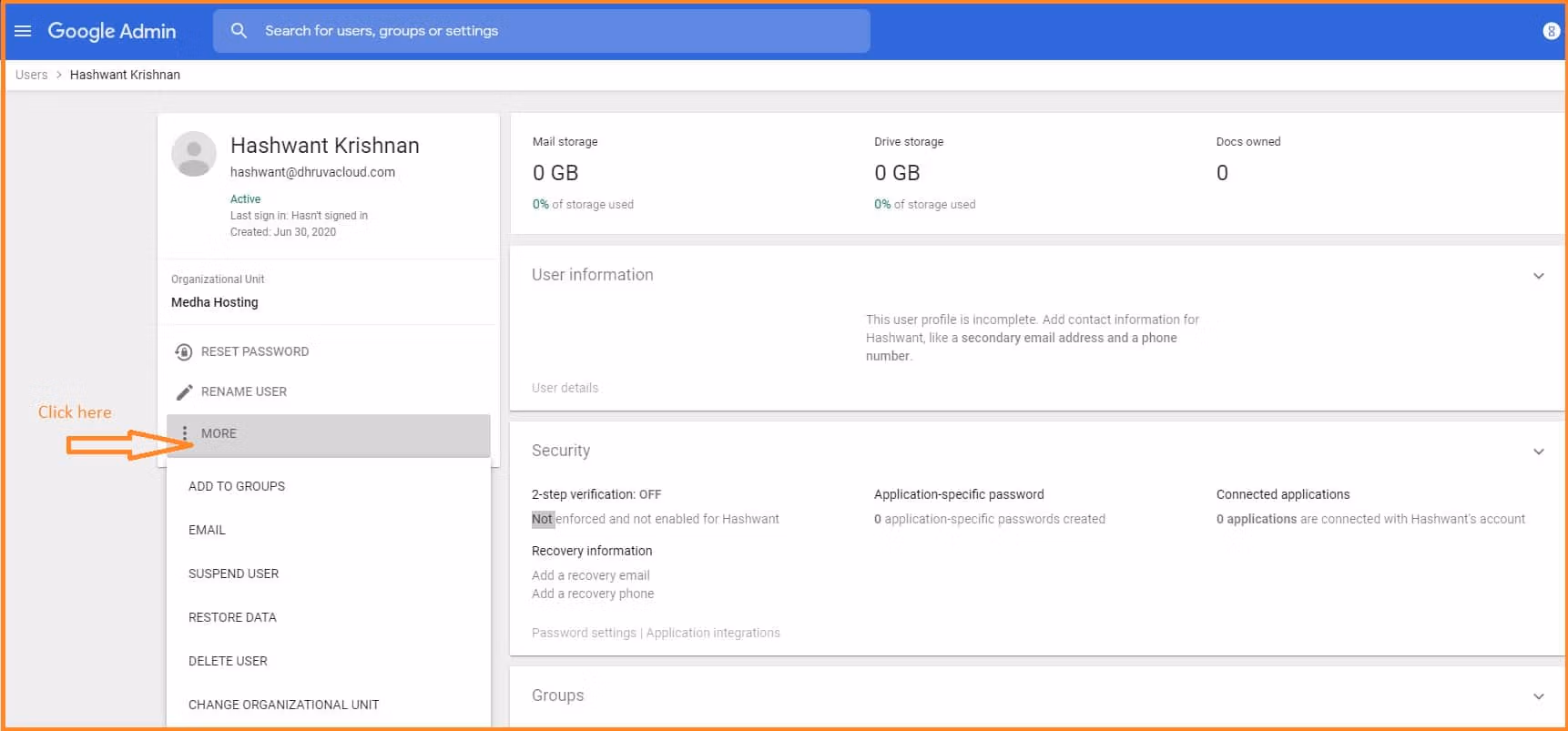Viewport: 1568px width, 731px height.
Task: Click the reset password lock icon
Action: pos(184,352)
